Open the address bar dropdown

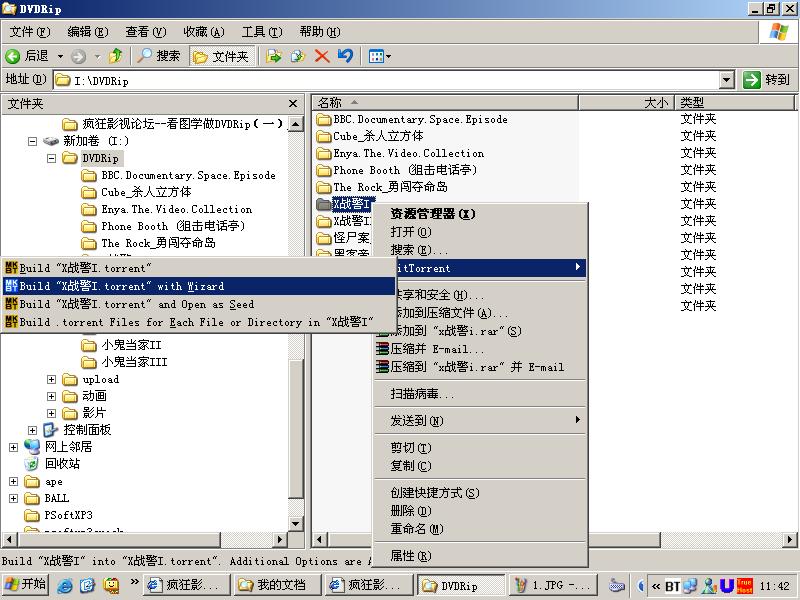(x=727, y=80)
